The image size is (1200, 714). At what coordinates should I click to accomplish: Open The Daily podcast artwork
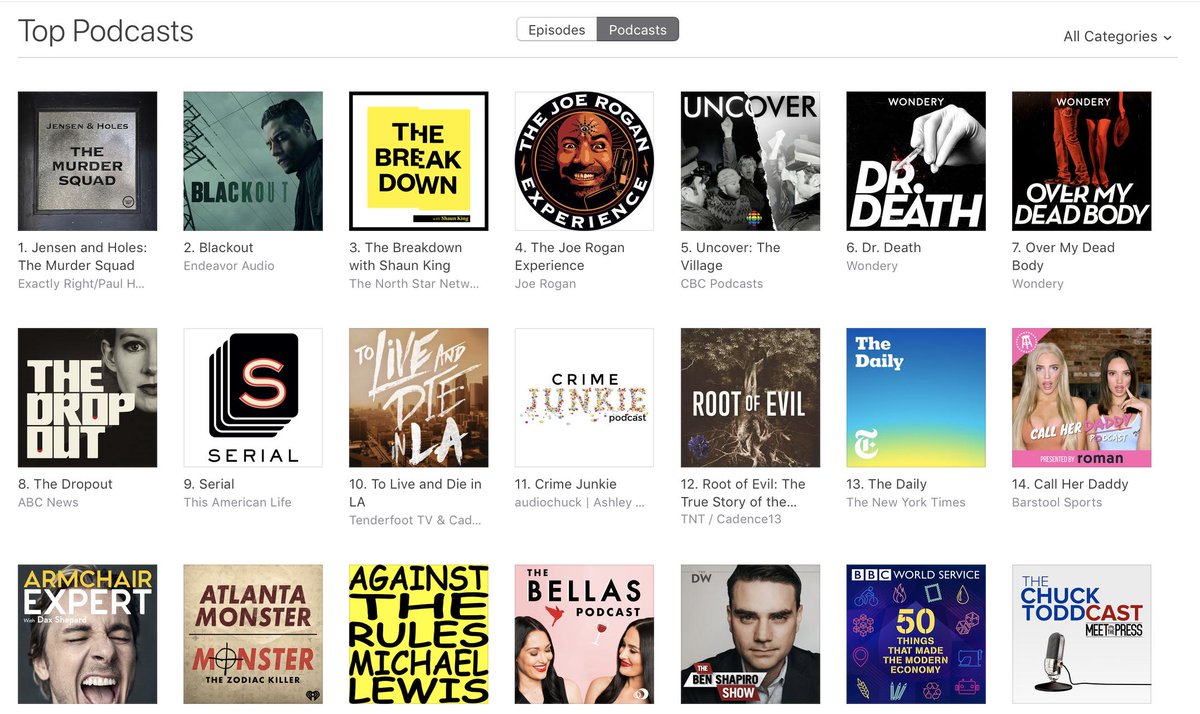[916, 398]
